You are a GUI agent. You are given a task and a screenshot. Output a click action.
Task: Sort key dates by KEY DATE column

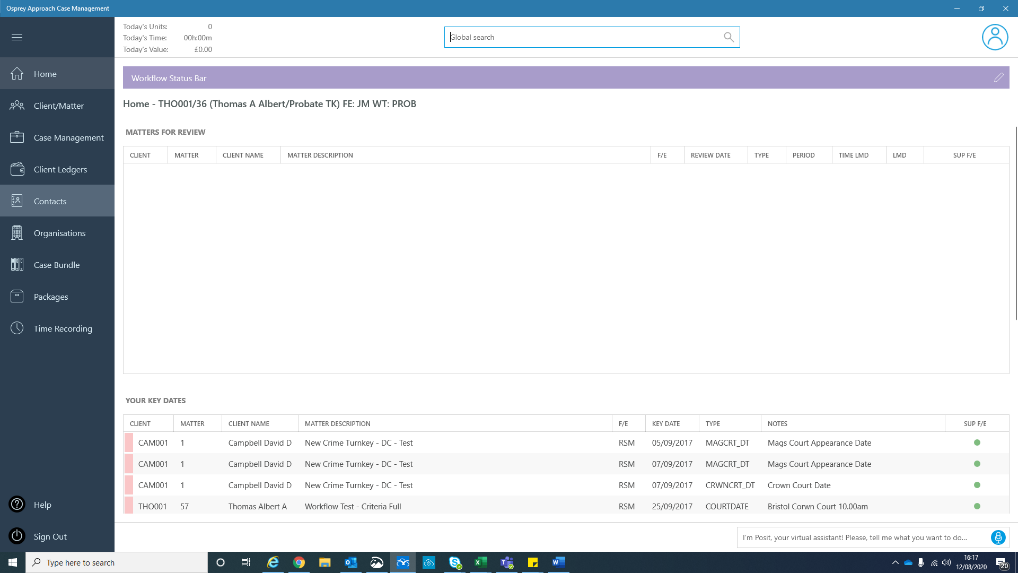tap(666, 423)
